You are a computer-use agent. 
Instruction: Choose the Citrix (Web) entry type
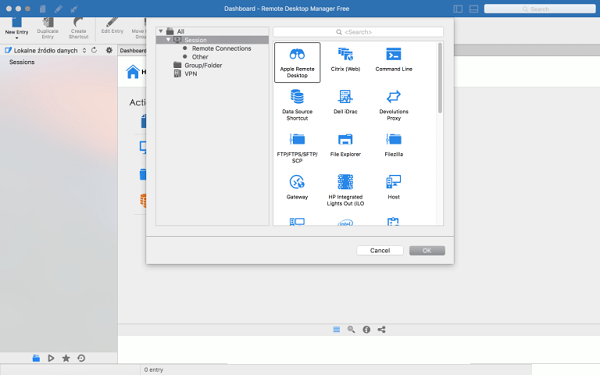(x=345, y=59)
